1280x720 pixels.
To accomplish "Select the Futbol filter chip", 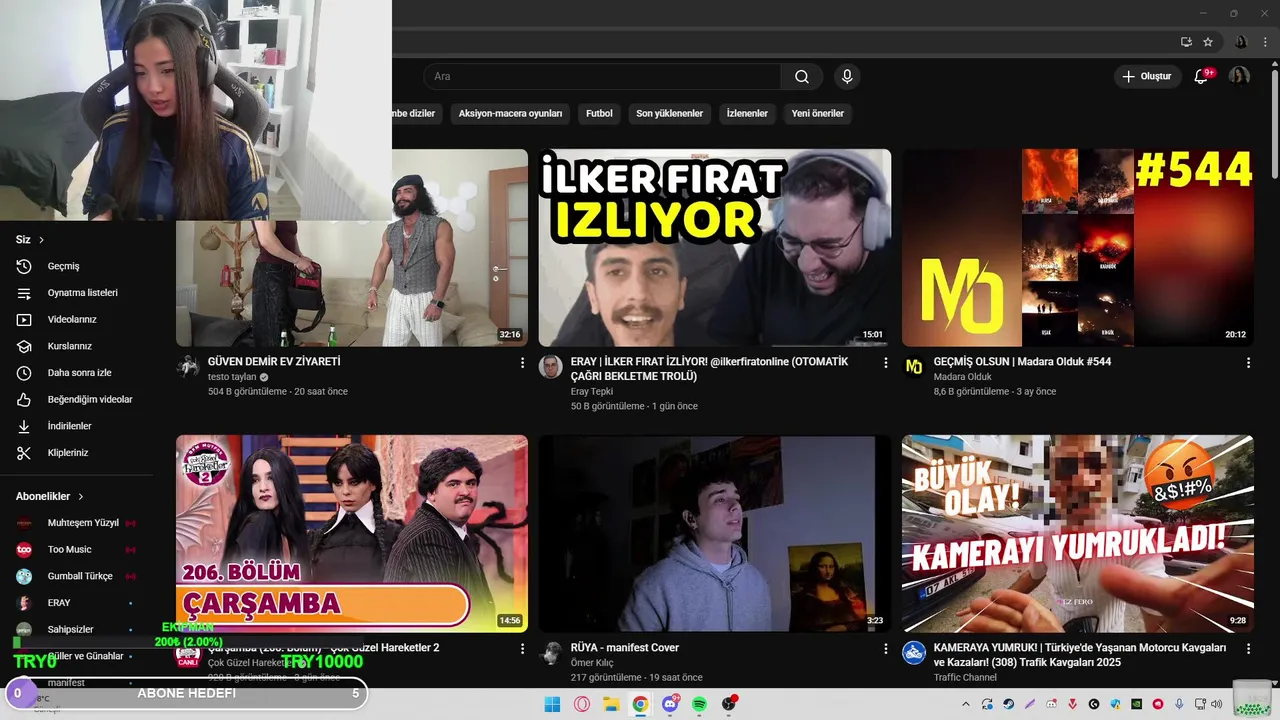I will click(599, 114).
